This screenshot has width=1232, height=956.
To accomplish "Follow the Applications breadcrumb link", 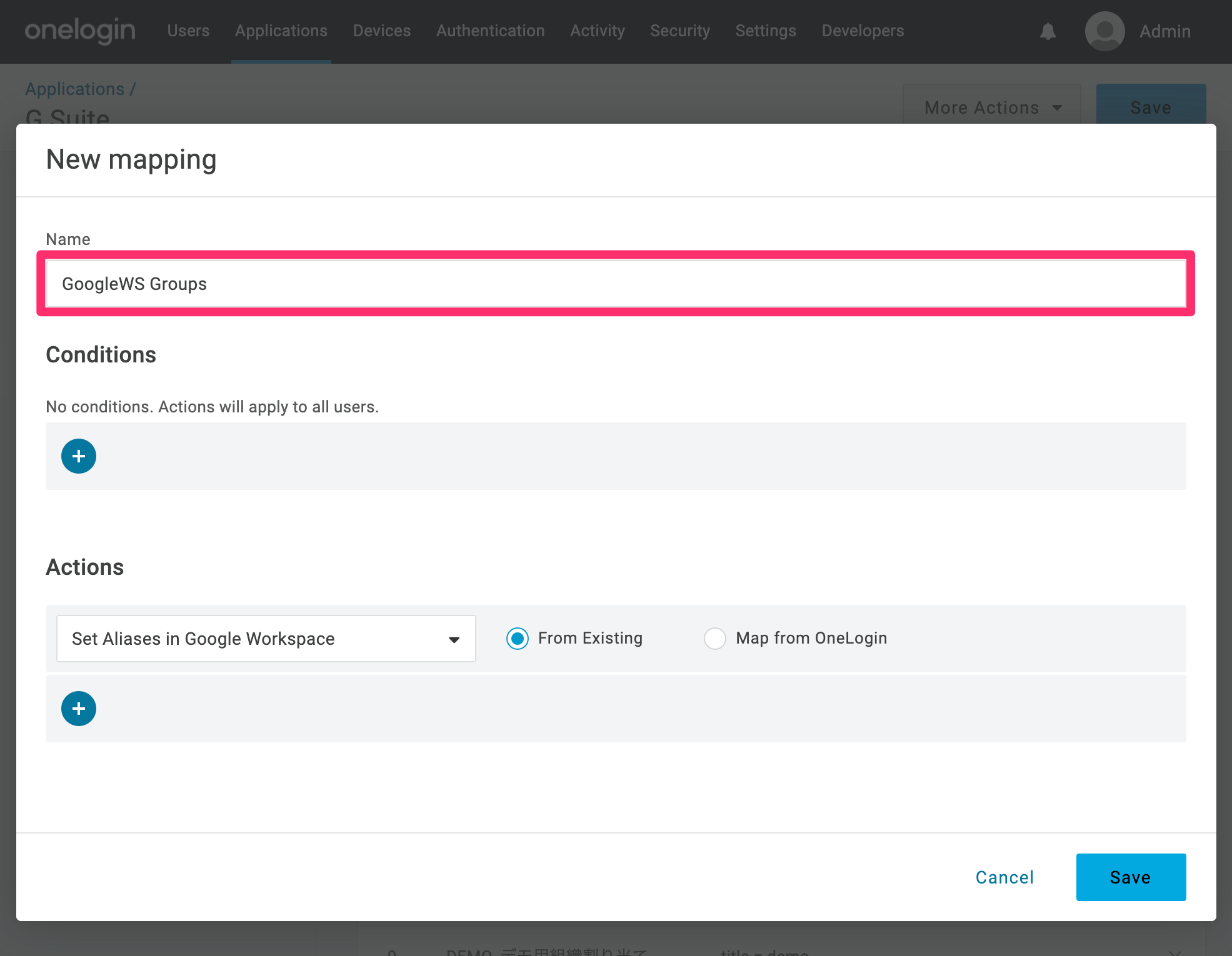I will tap(75, 89).
